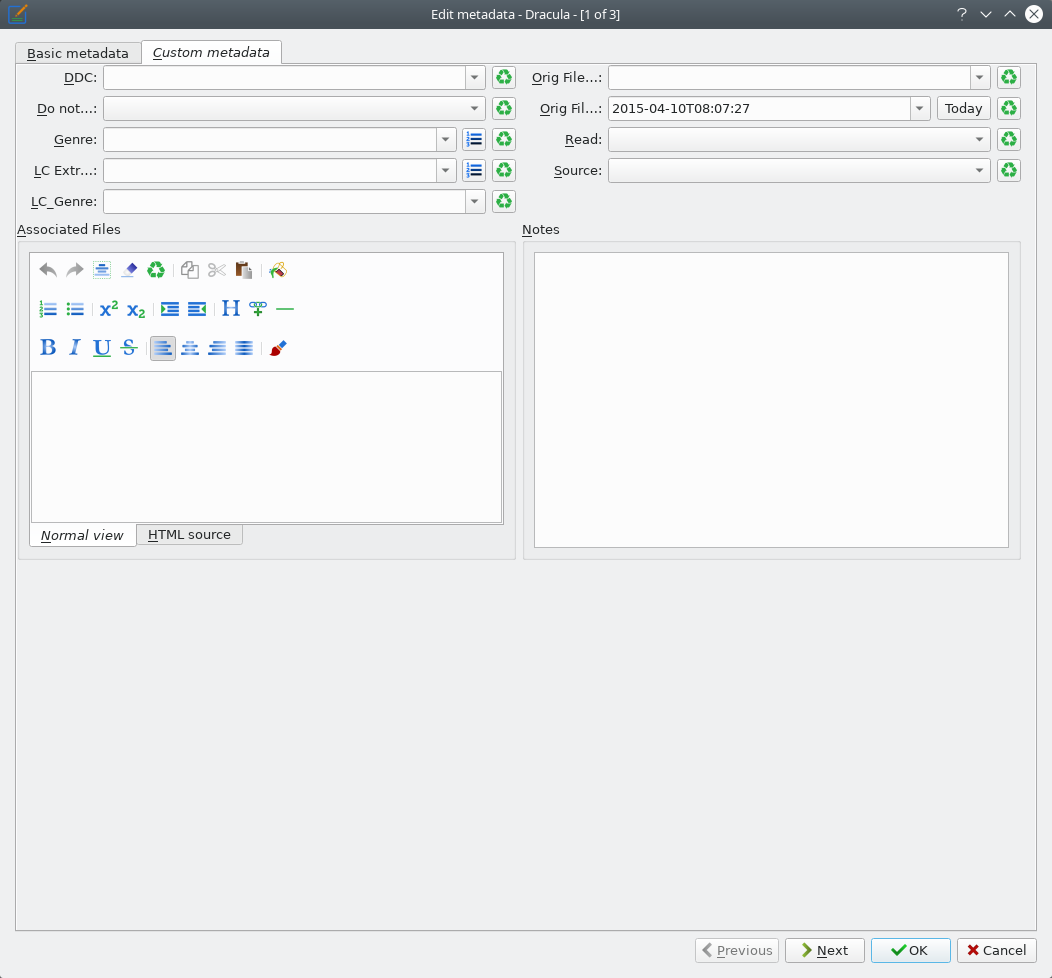
Task: Toggle align center
Action: click(x=190, y=347)
